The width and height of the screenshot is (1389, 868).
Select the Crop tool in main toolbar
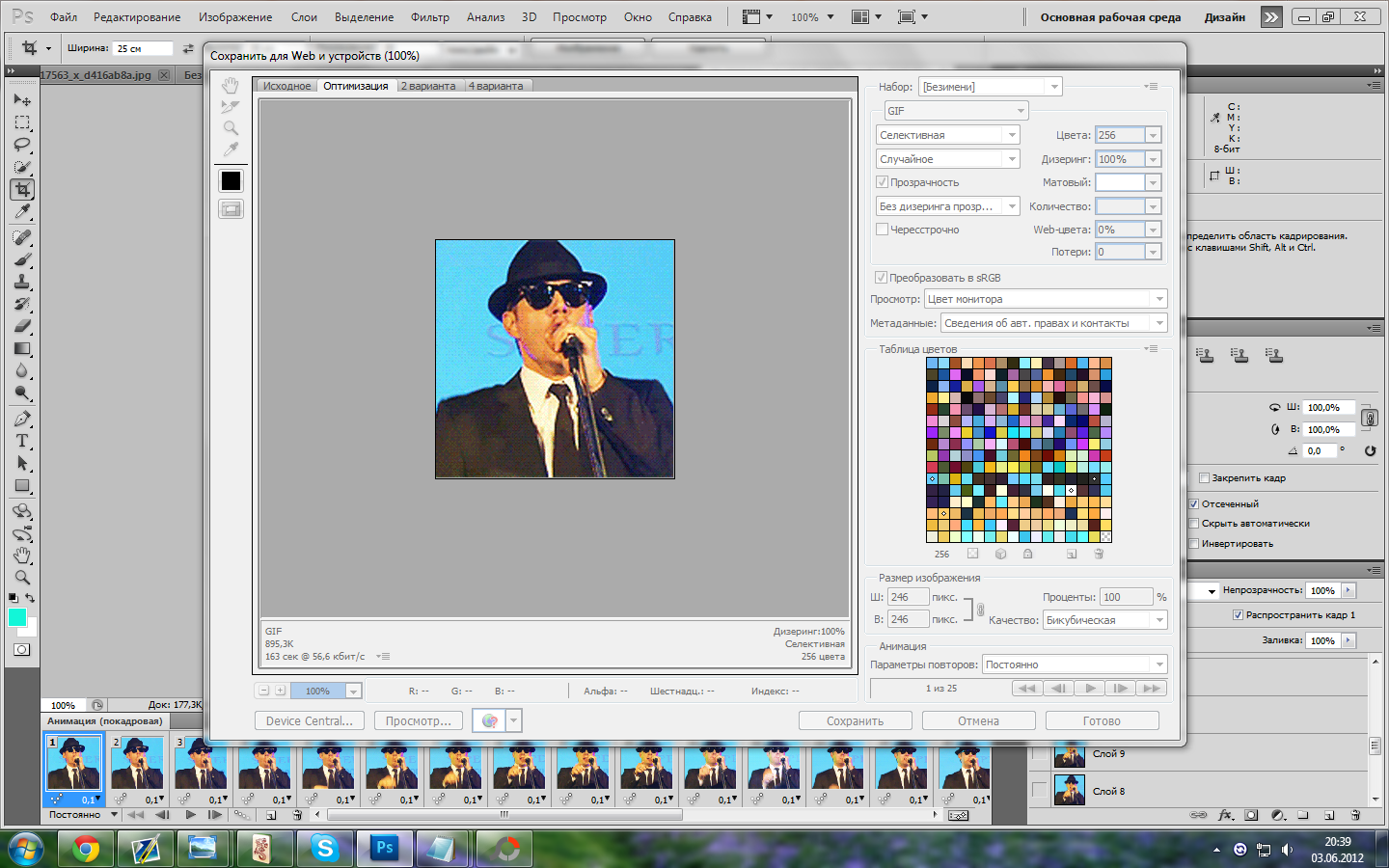[22, 190]
